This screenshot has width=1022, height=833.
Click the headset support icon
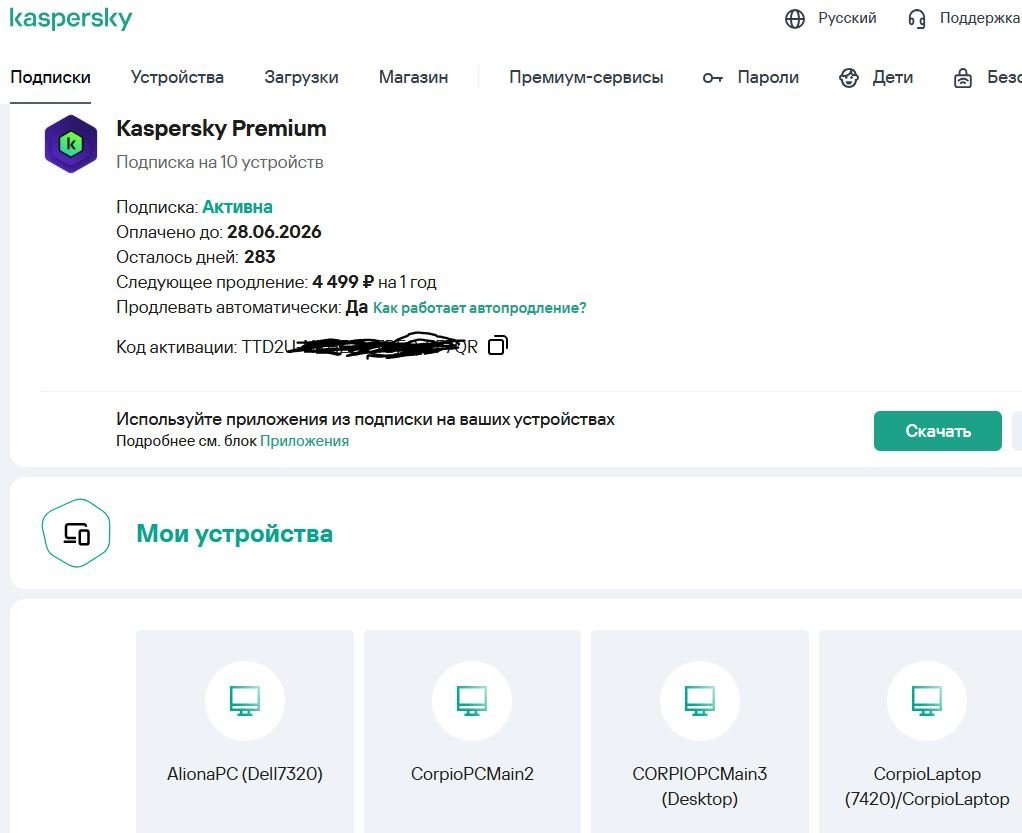917,19
